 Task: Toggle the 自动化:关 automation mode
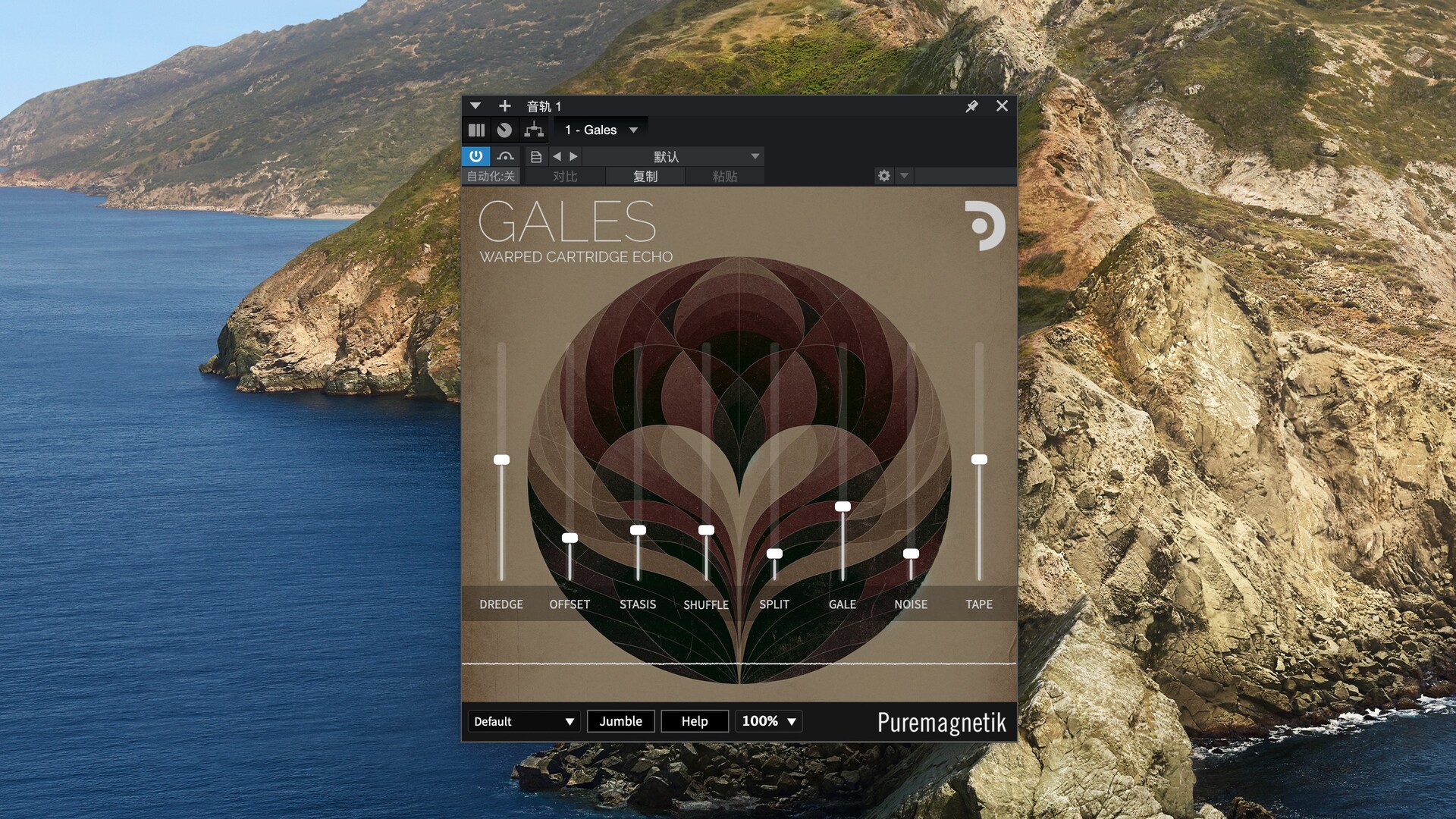click(x=491, y=176)
